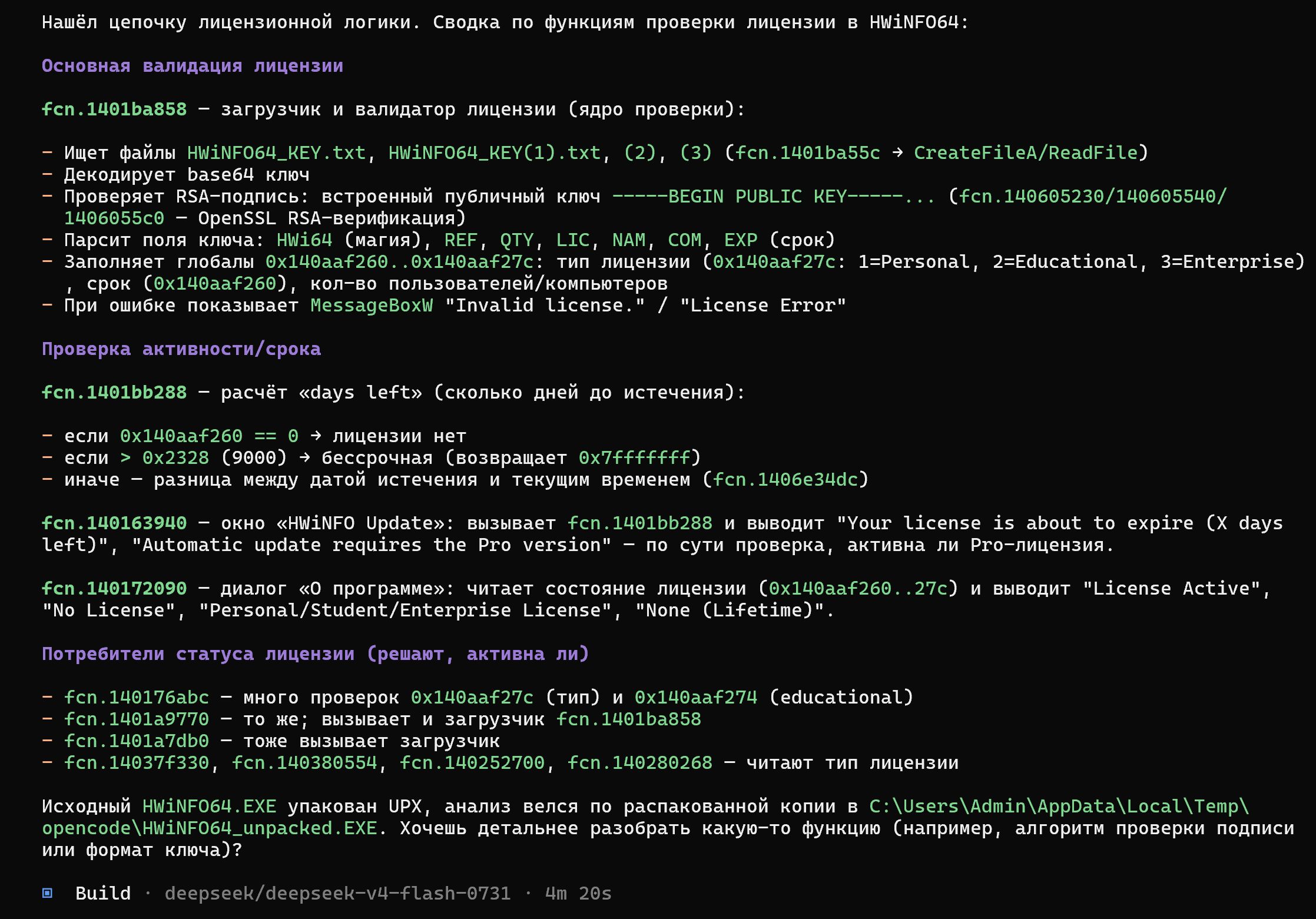
Task: Click function reference fcn.1401ba55c
Action: pos(808,153)
